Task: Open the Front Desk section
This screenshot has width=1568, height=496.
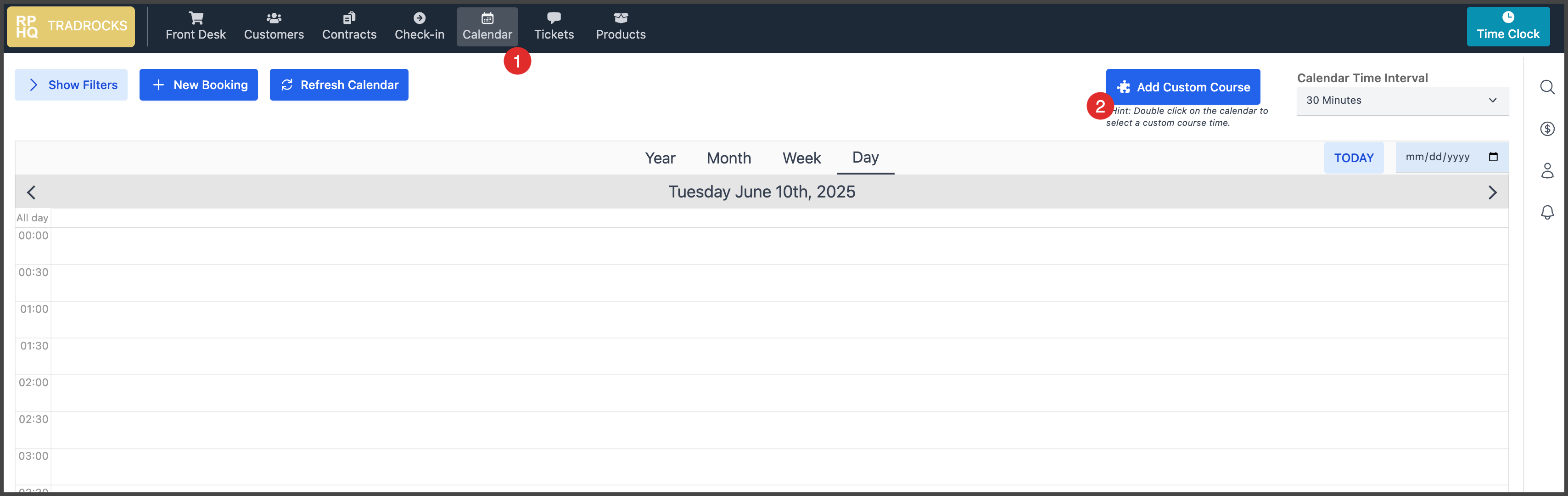Action: 196,27
